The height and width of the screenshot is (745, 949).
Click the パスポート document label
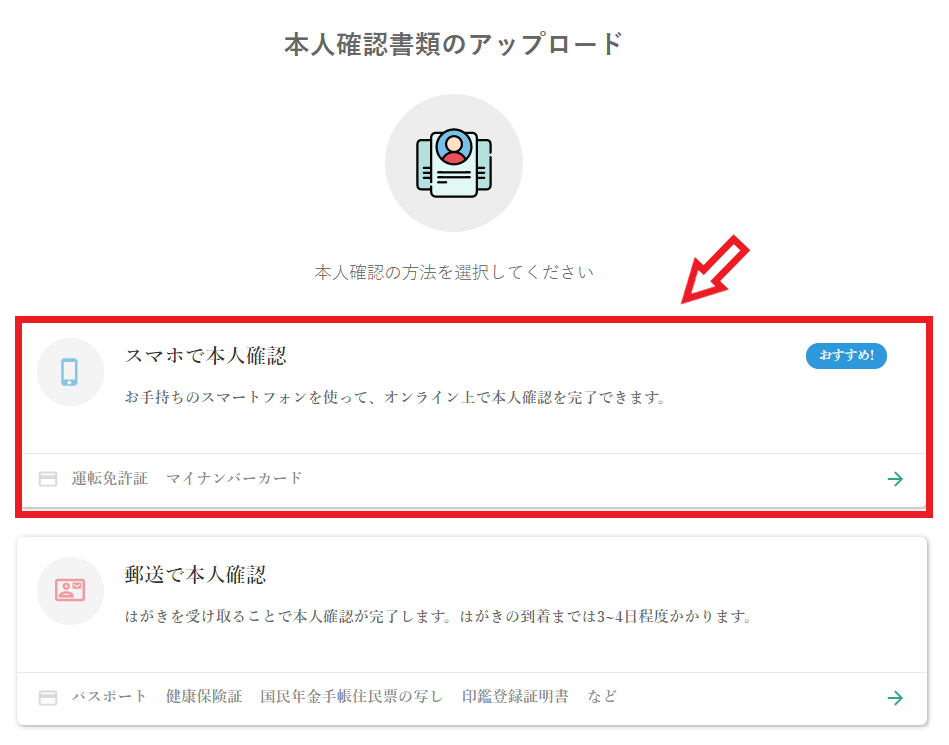(109, 697)
